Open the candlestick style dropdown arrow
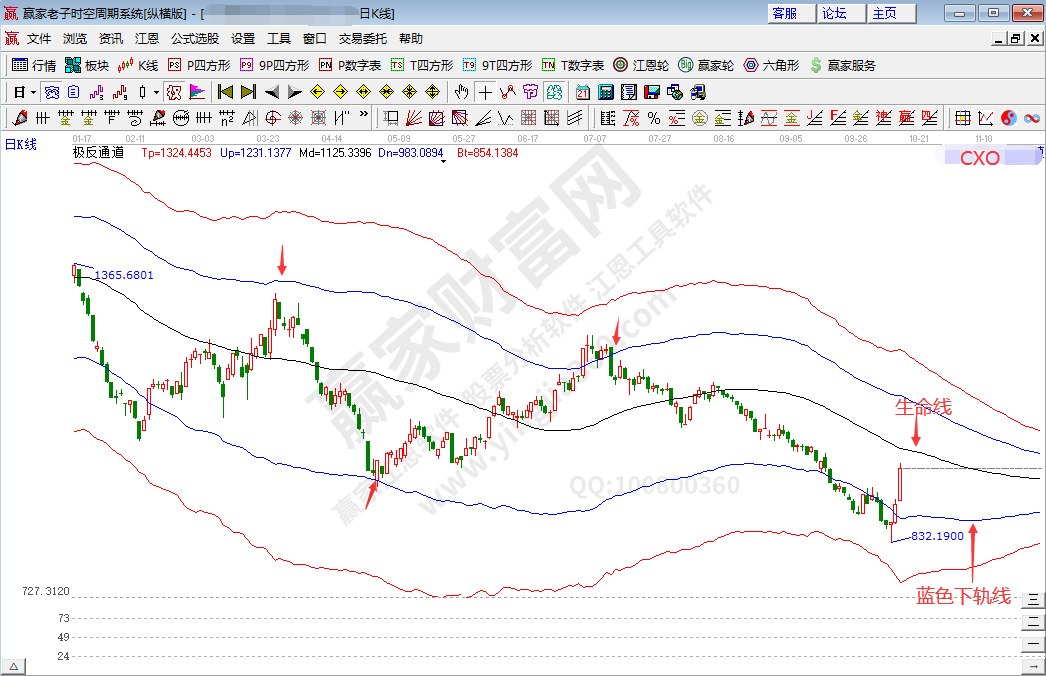 [156, 92]
